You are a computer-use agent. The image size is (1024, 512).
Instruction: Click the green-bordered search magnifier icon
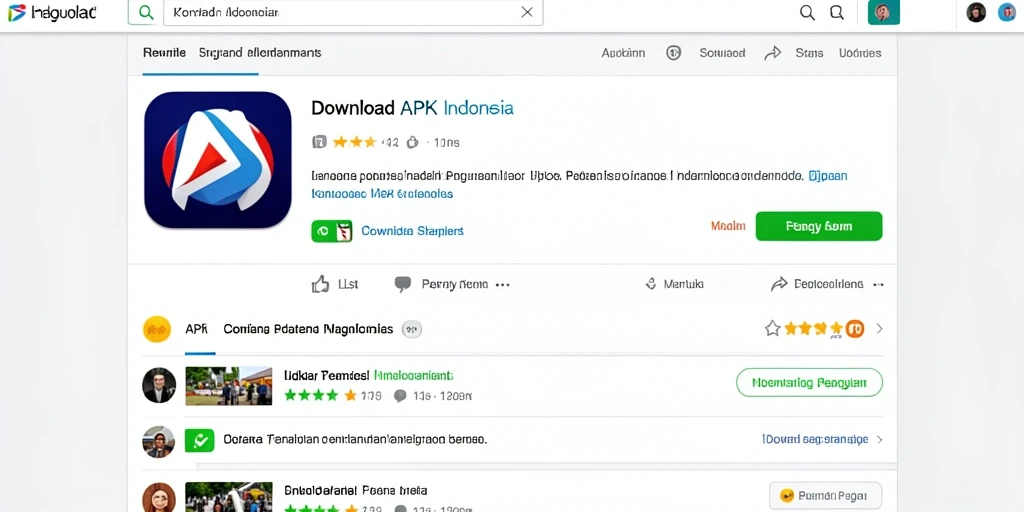146,12
